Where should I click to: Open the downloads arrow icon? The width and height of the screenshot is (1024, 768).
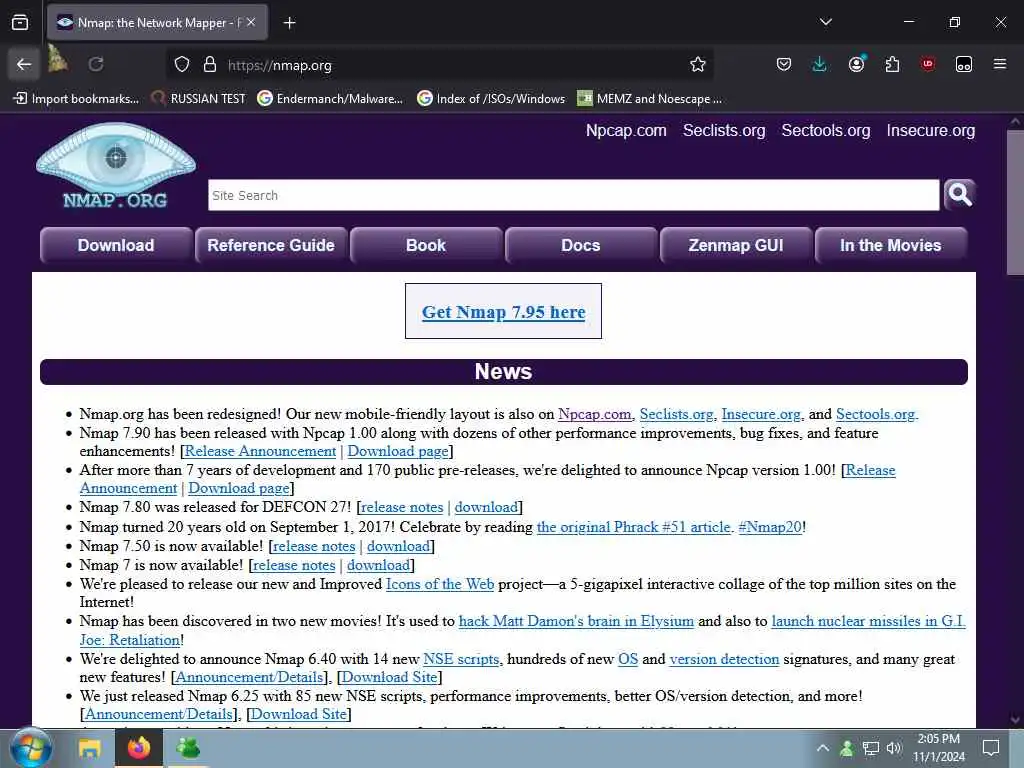(x=820, y=64)
